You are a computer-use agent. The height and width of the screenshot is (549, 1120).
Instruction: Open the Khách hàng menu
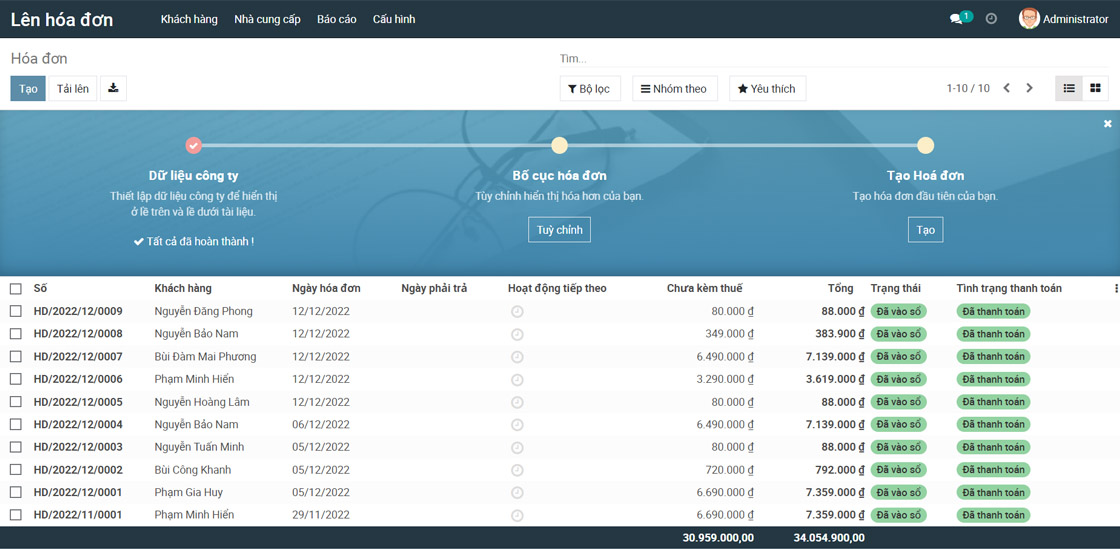pos(189,19)
